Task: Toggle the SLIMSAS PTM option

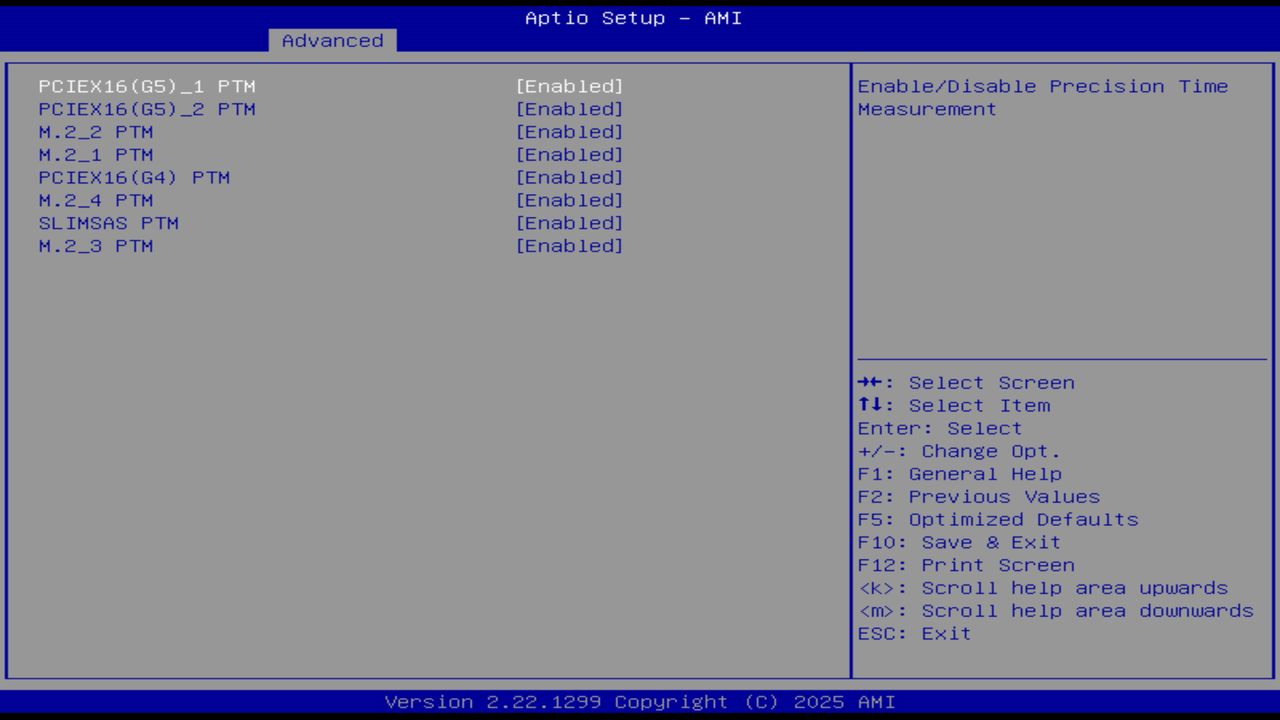Action: pos(570,222)
